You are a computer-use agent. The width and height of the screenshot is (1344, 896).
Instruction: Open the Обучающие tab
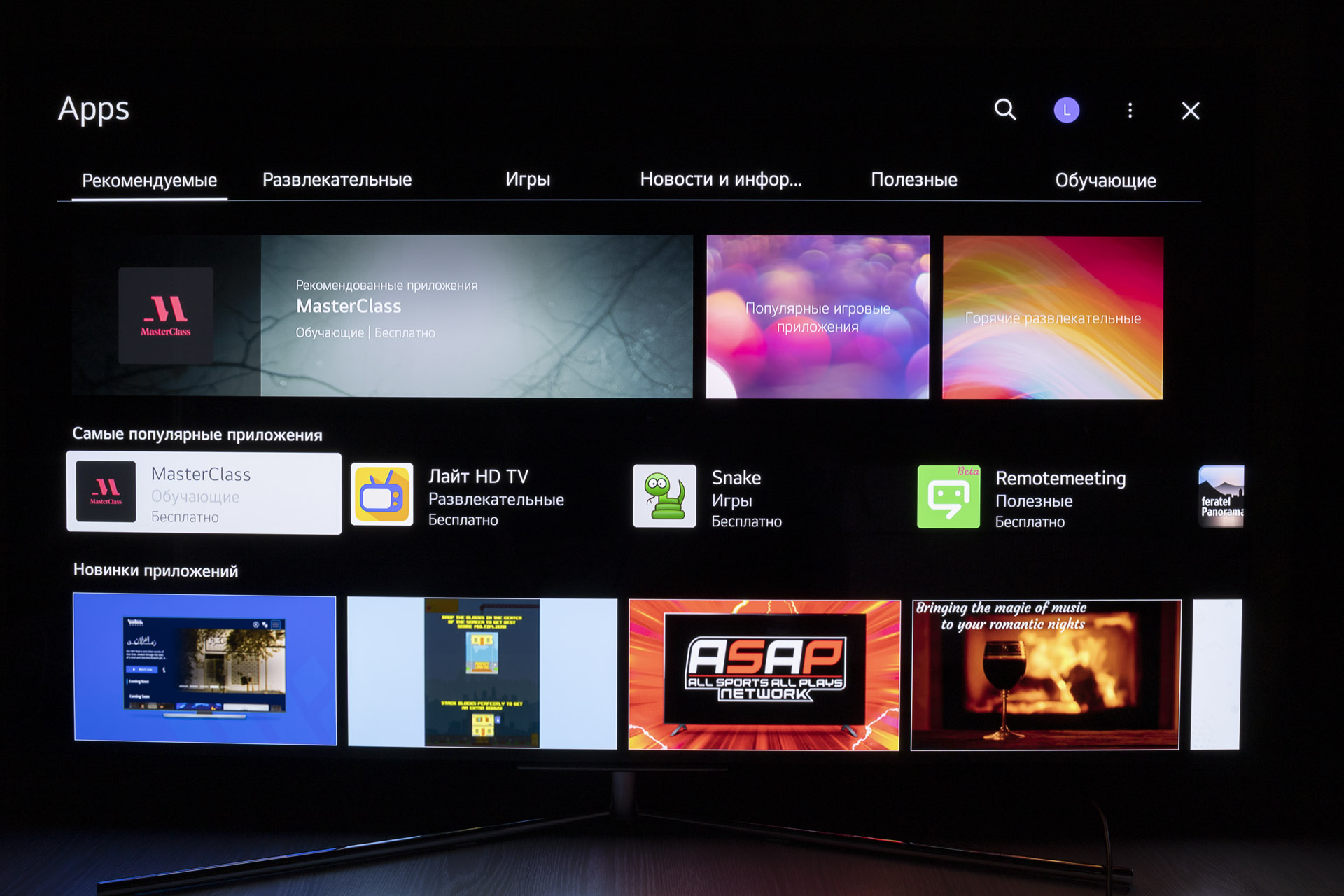point(1105,181)
